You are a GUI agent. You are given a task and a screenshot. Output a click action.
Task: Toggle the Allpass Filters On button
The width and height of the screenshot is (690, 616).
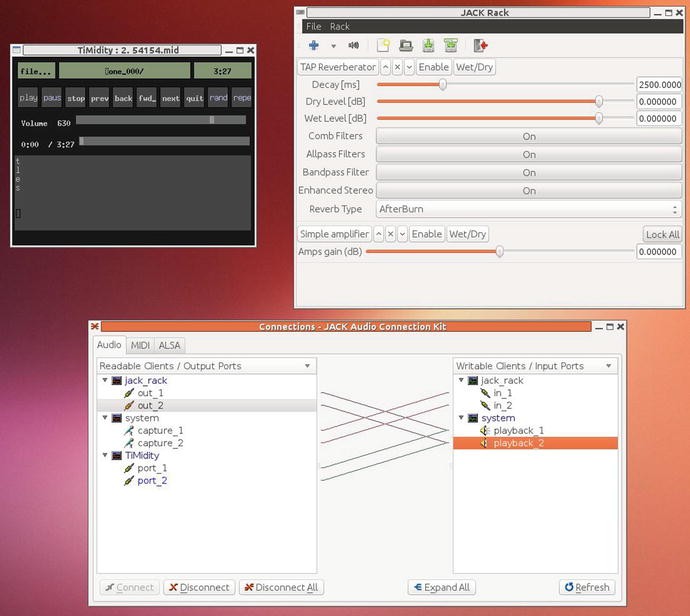coord(529,154)
